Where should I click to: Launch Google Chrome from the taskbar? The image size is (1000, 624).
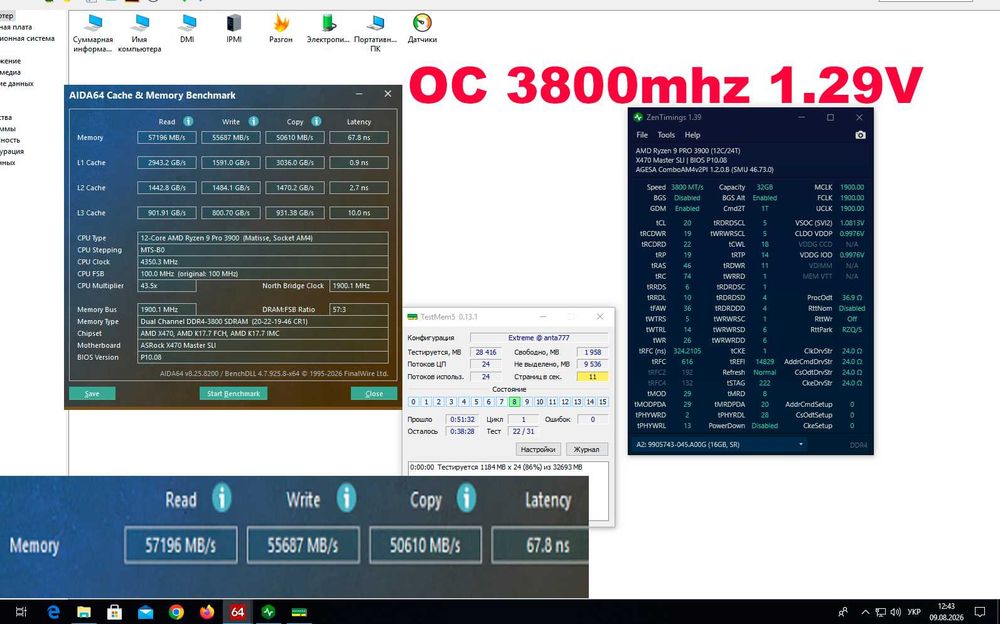[176, 612]
